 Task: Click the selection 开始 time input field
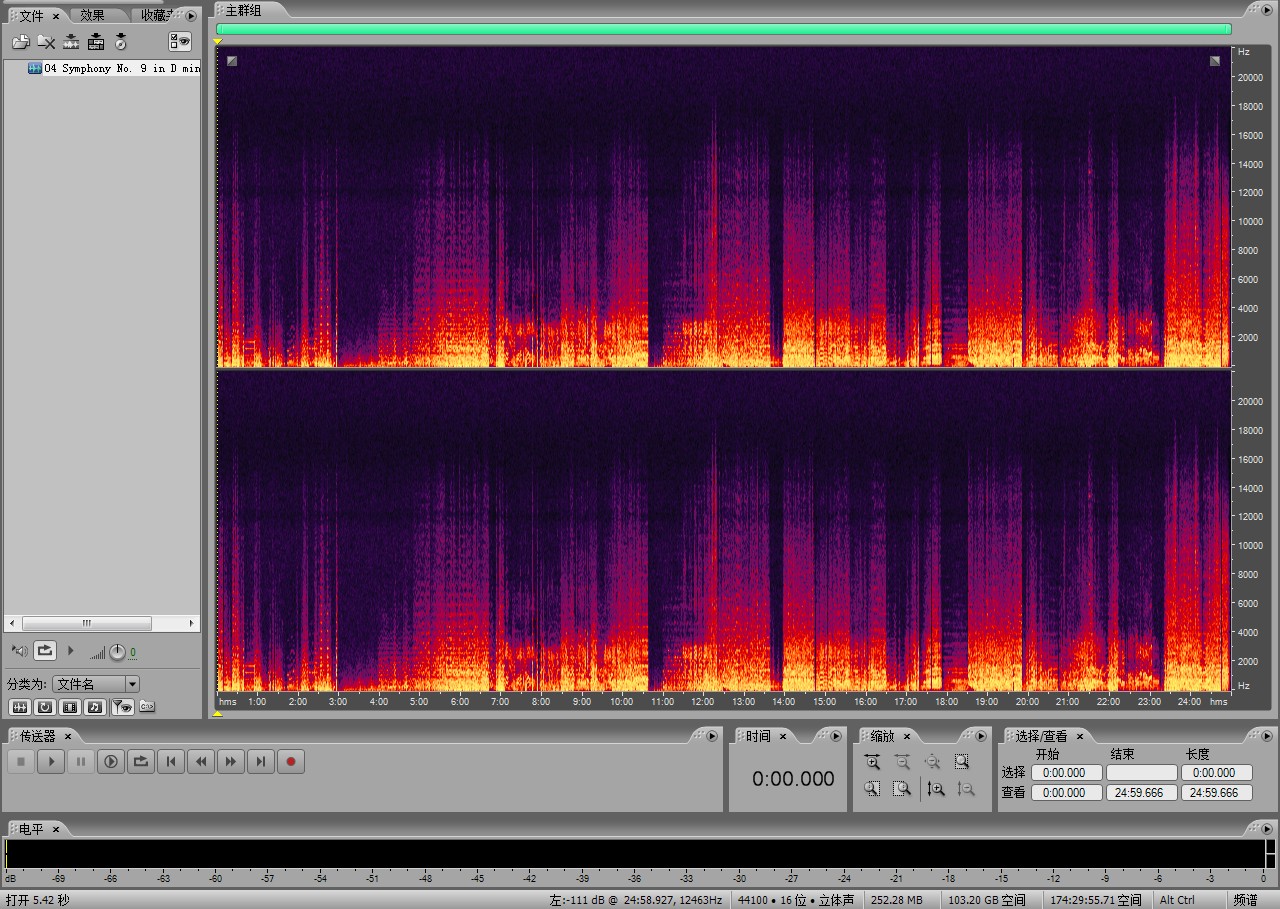[x=1066, y=773]
